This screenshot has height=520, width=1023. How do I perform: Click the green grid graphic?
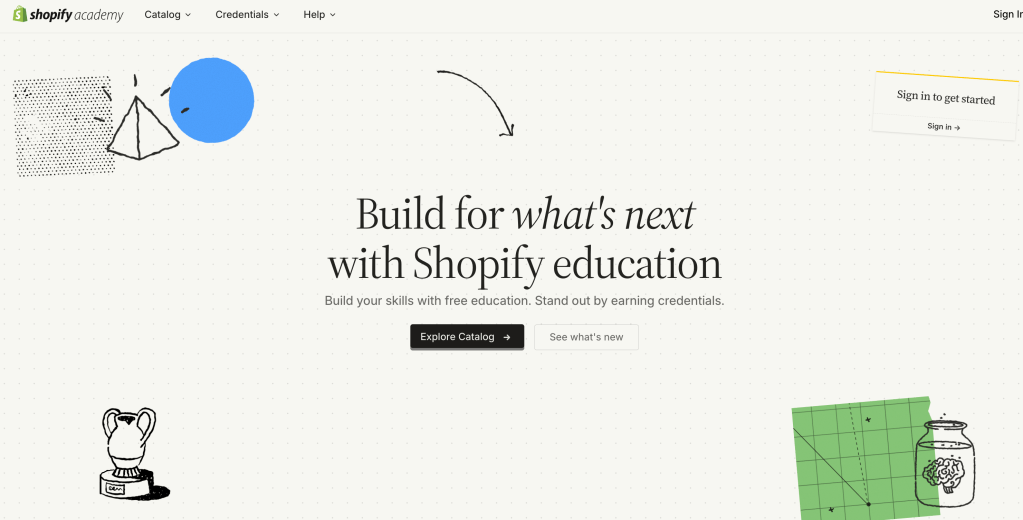(x=850, y=460)
